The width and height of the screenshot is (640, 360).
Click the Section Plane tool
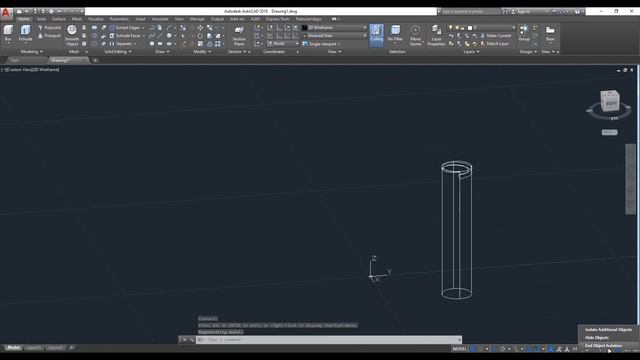click(239, 35)
